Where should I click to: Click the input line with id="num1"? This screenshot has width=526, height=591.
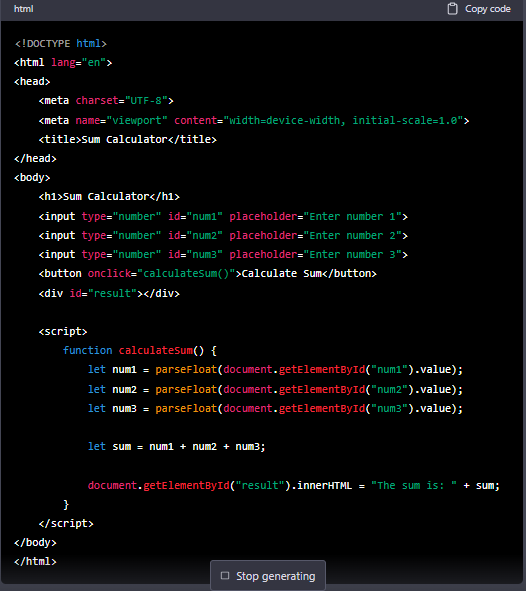(x=223, y=217)
